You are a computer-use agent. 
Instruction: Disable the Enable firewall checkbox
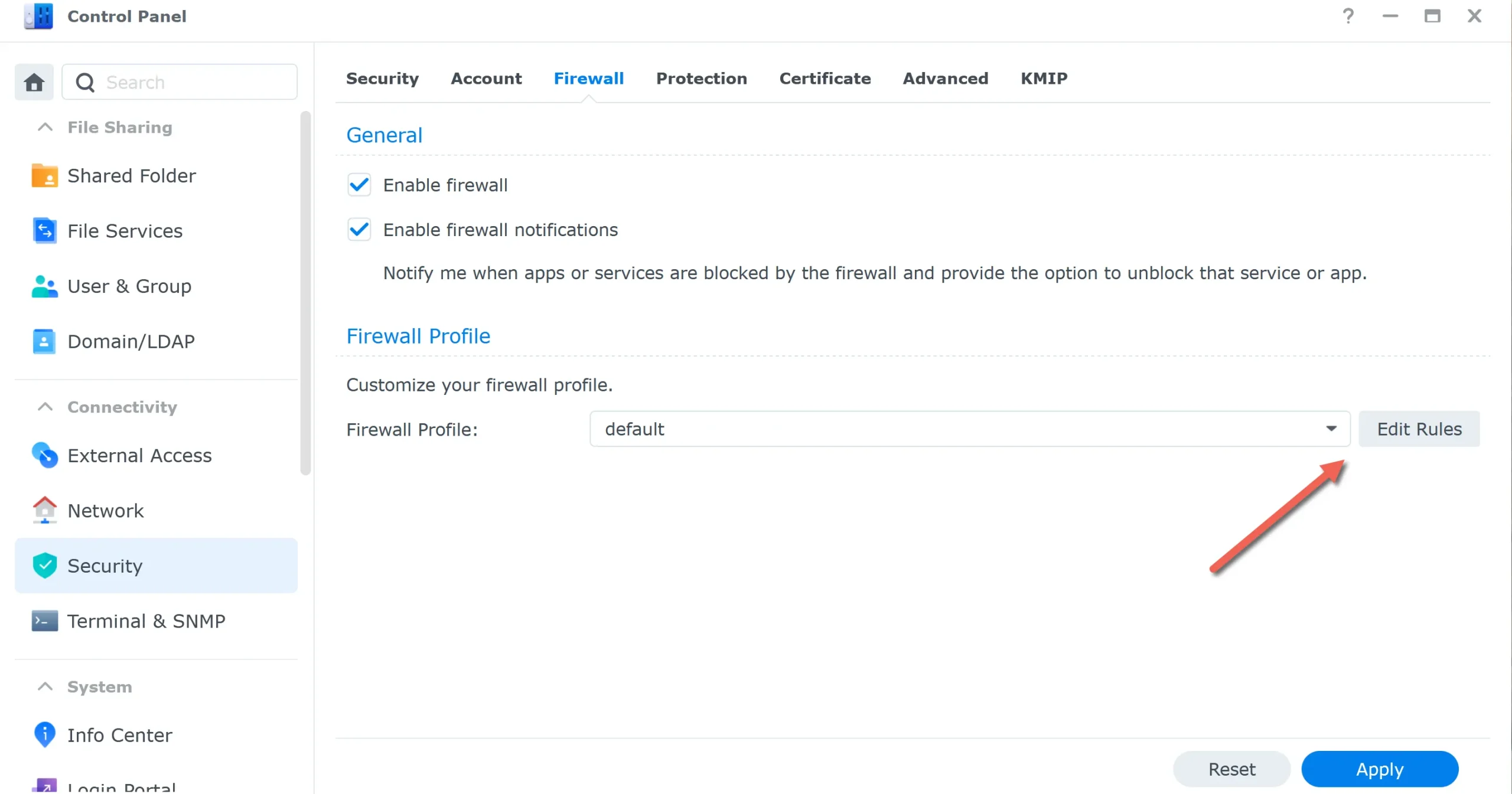[359, 185]
